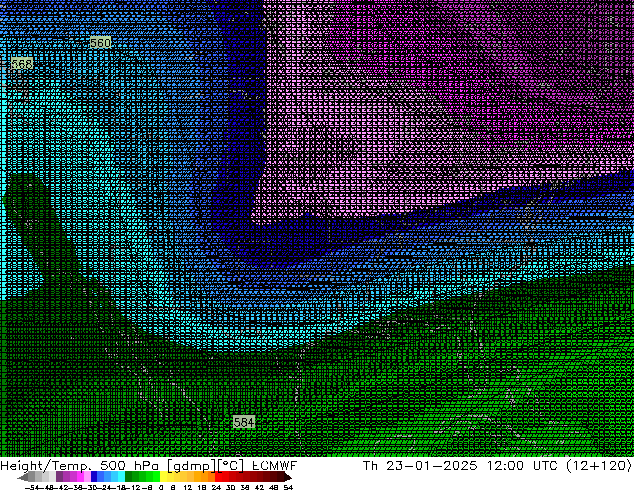The width and height of the screenshot is (634, 490).
Task: Click the dark maroon right arrow end of colorbar
Action: pos(288,477)
